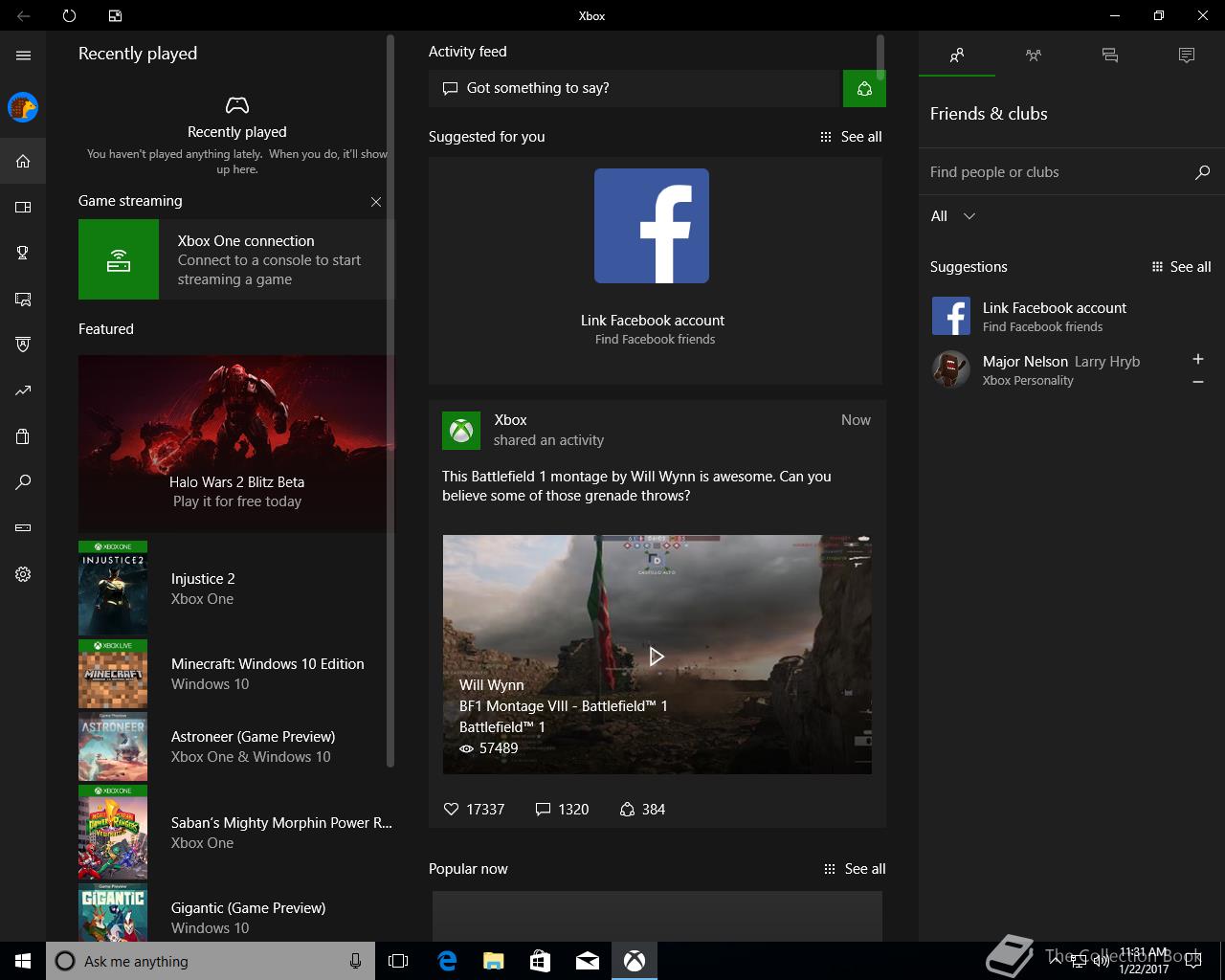Open the profile gamerpic avatar
Screen dimensions: 1225x980
click(23, 107)
